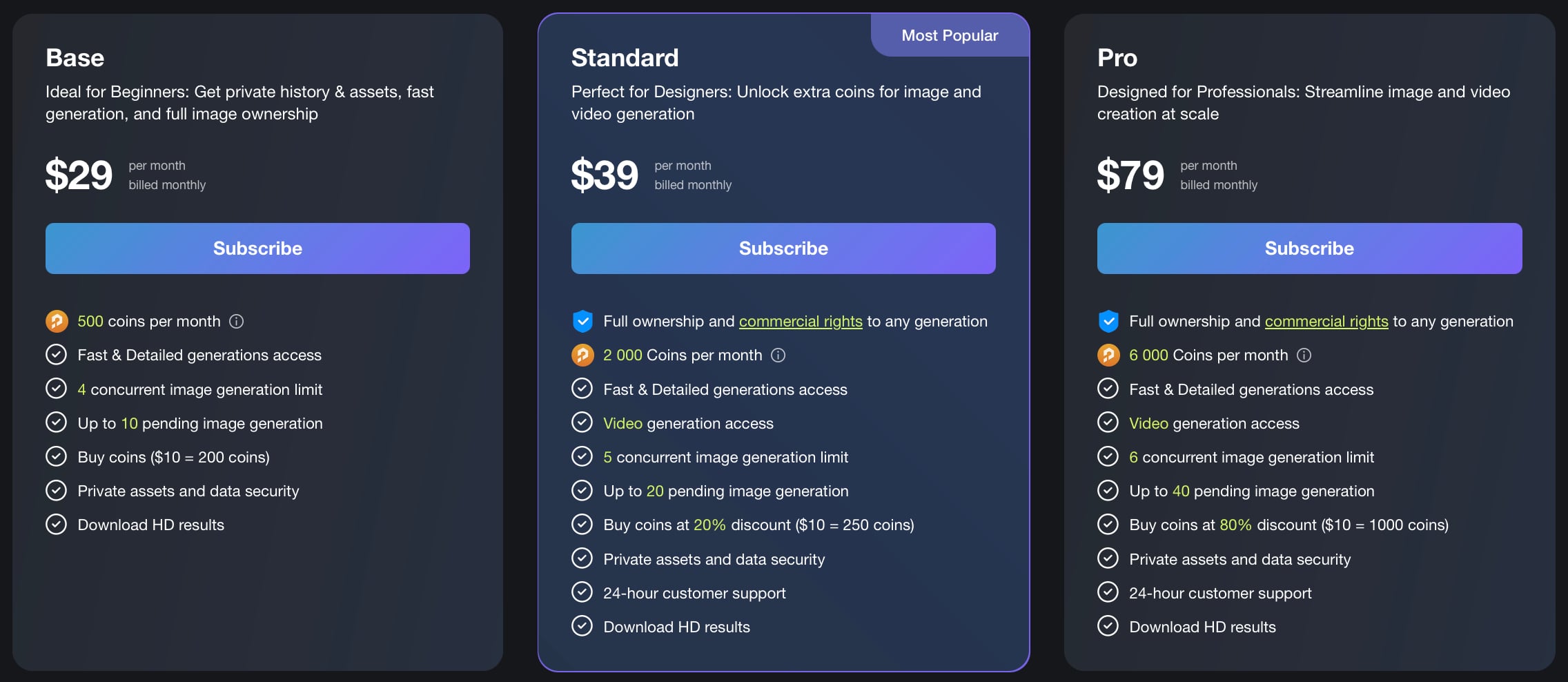Subscribe to the Standard $39 plan
Screen dimensions: 1568x682
point(783,249)
